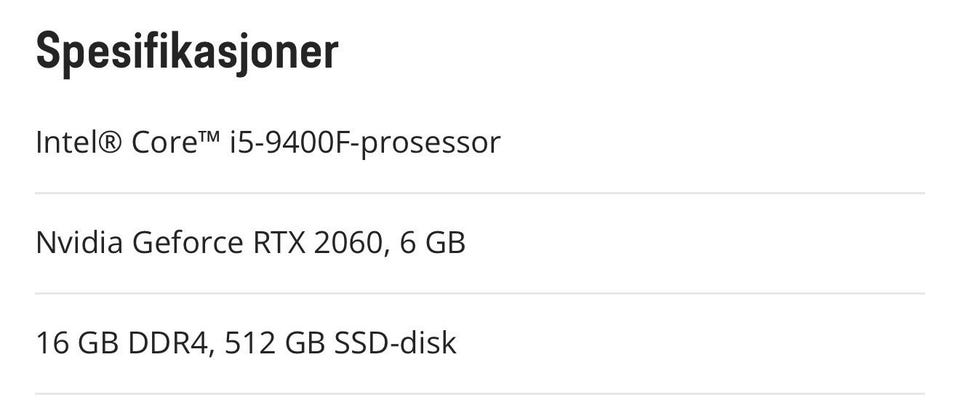Select the Nvidia Geforce RTX 2060 row

pos(479,243)
